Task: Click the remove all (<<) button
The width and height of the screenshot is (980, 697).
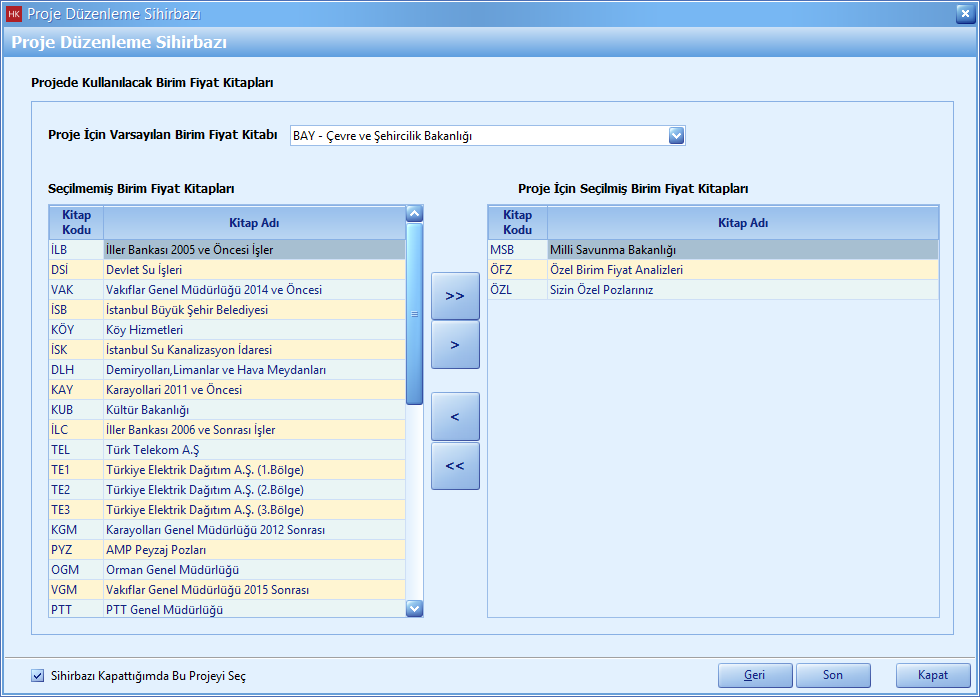Action: [x=455, y=466]
